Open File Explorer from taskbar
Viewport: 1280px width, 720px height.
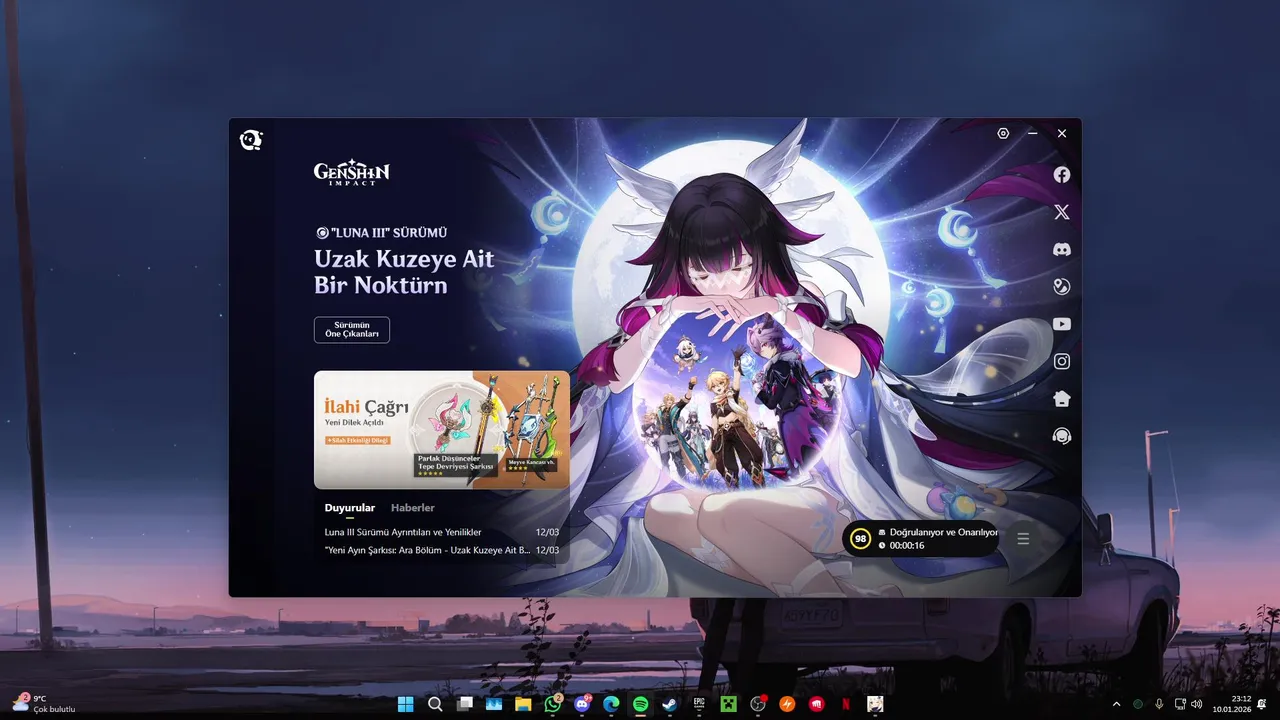tap(523, 704)
